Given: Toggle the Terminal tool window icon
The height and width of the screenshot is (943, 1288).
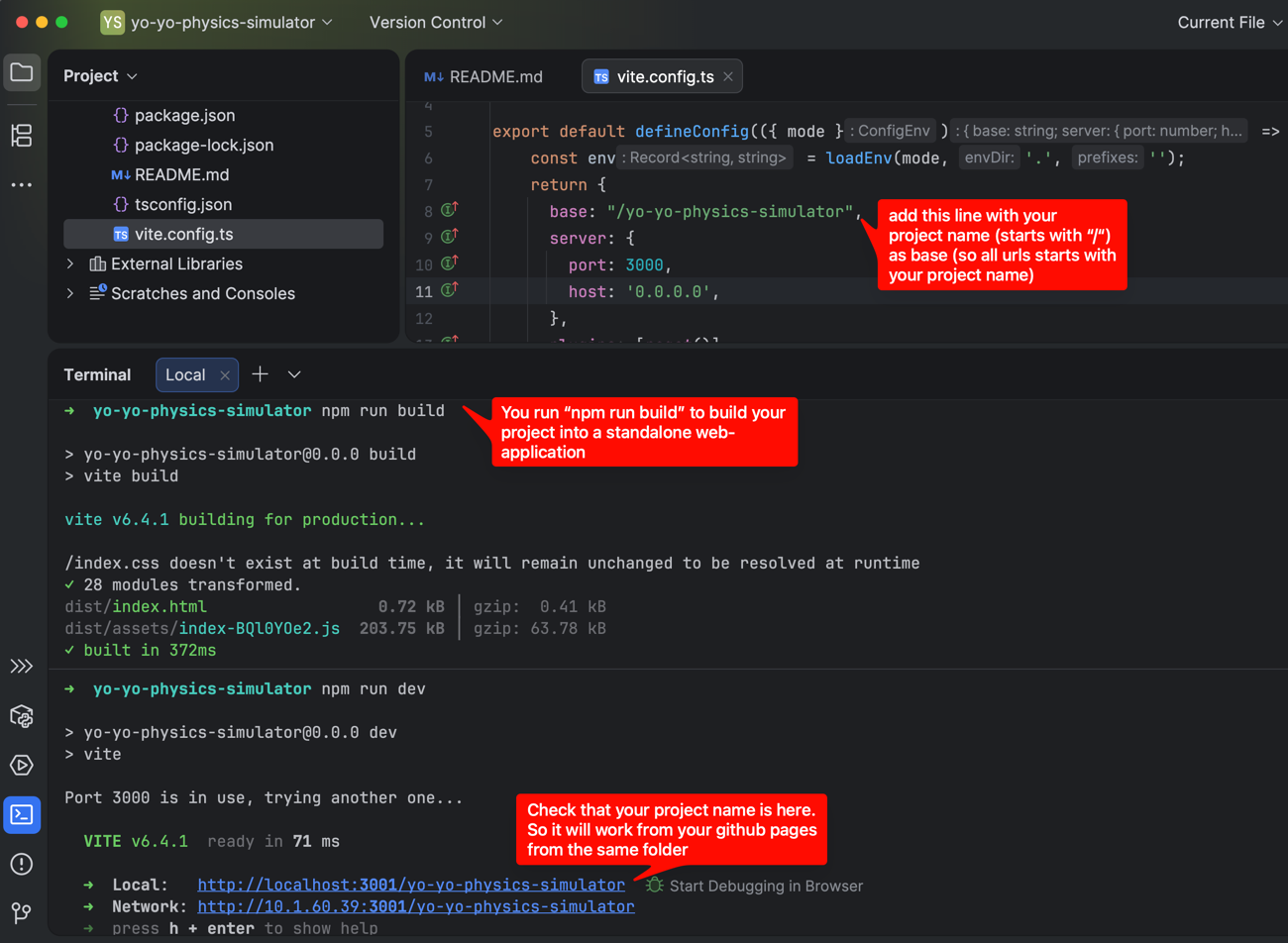Looking at the screenshot, I should tap(22, 814).
